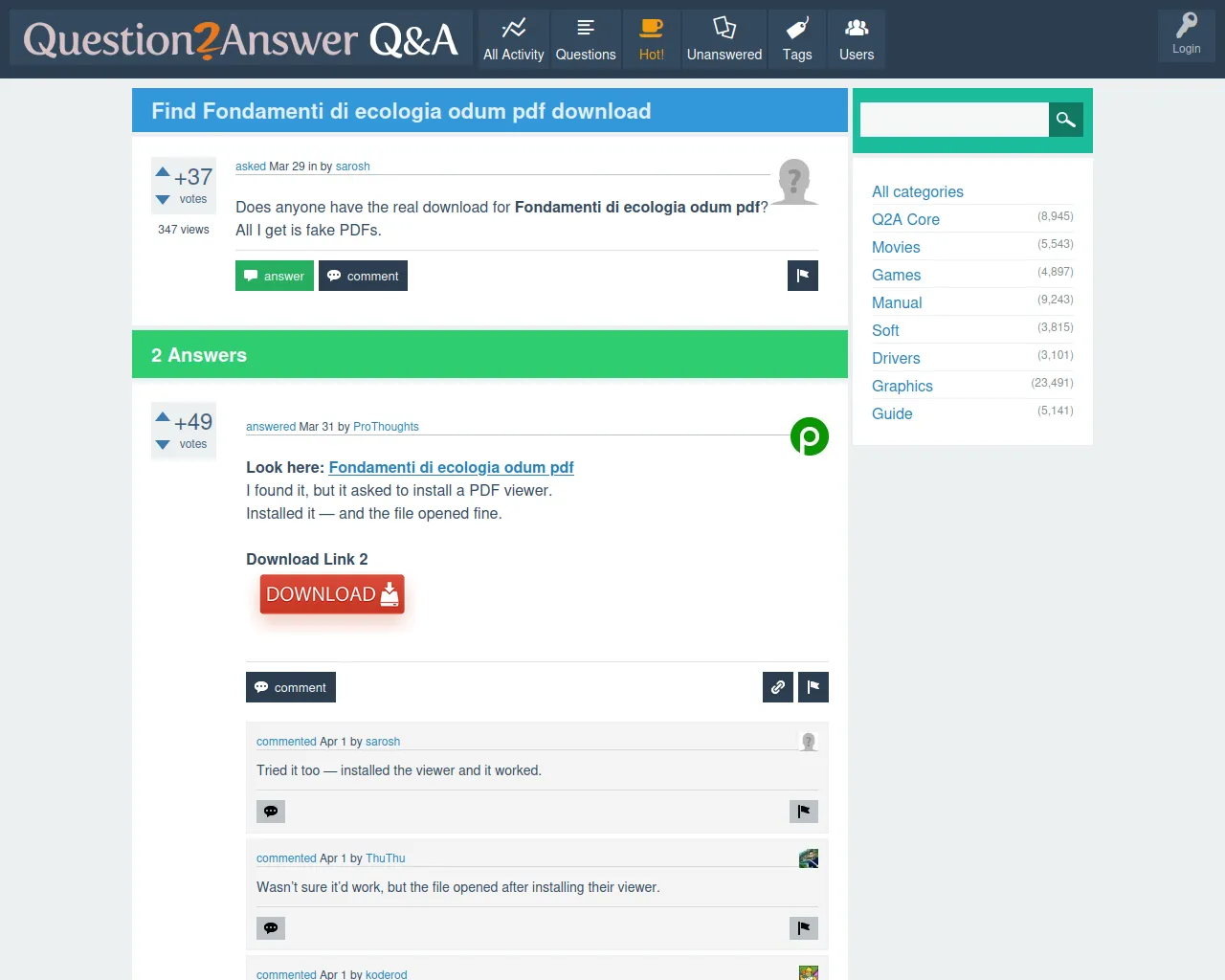Open the Graphics category
This screenshot has height=980, width=1225.
[x=902, y=386]
